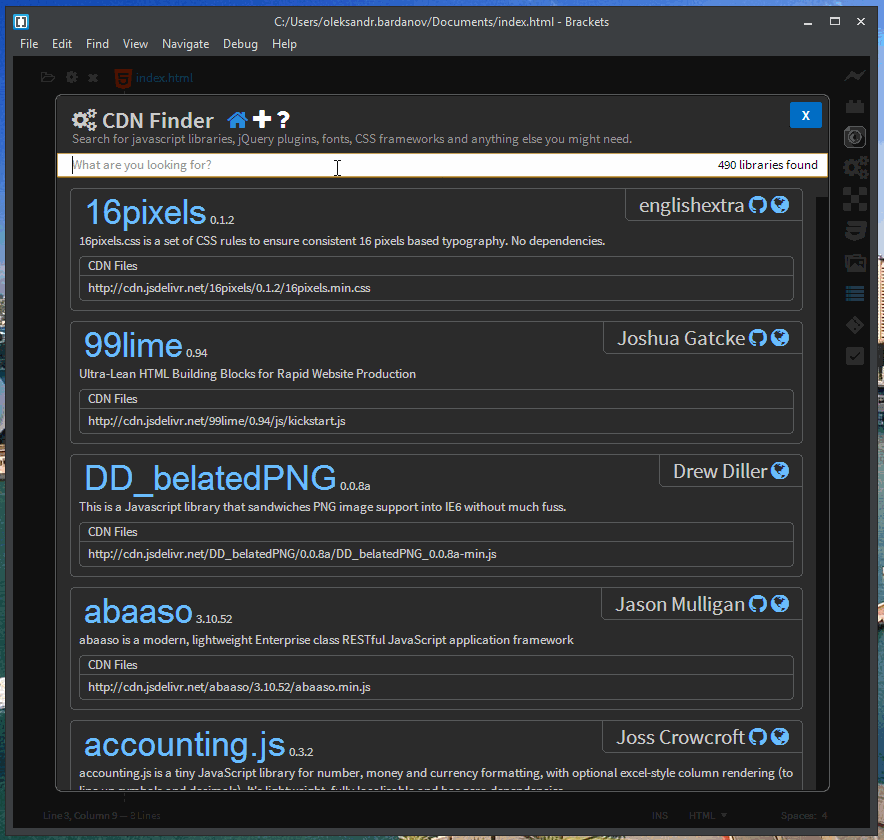Open the Help menu
Screen dimensions: 884x840
point(284,44)
